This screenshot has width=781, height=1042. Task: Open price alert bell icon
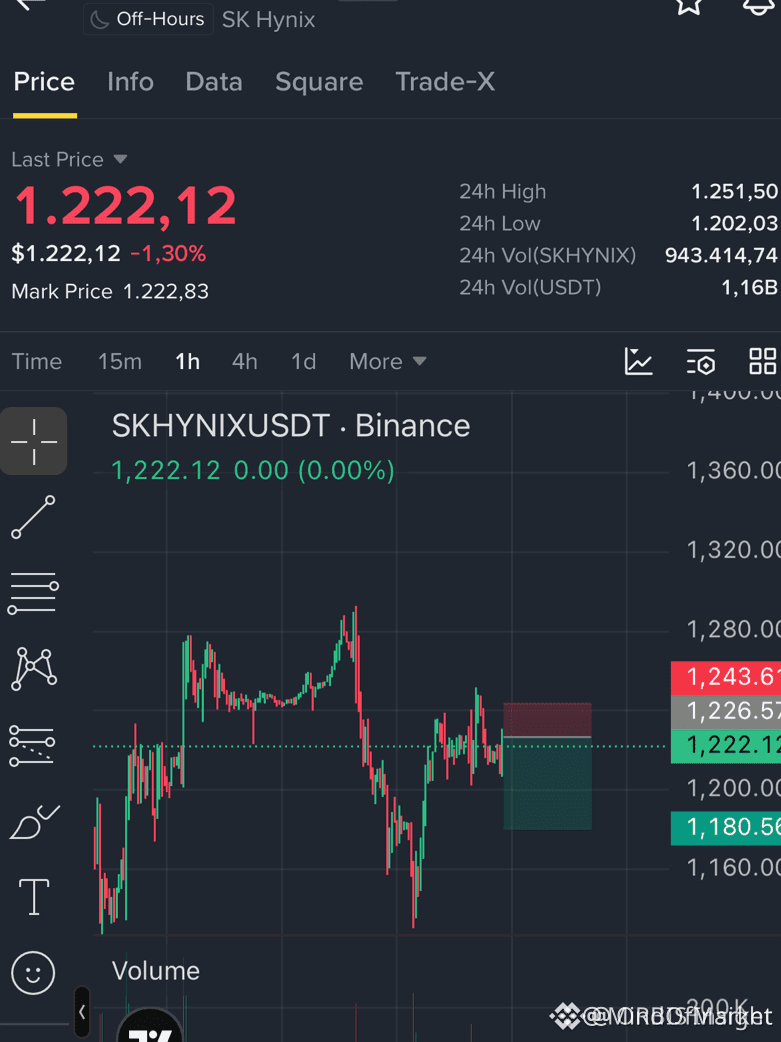pyautogui.click(x=761, y=5)
